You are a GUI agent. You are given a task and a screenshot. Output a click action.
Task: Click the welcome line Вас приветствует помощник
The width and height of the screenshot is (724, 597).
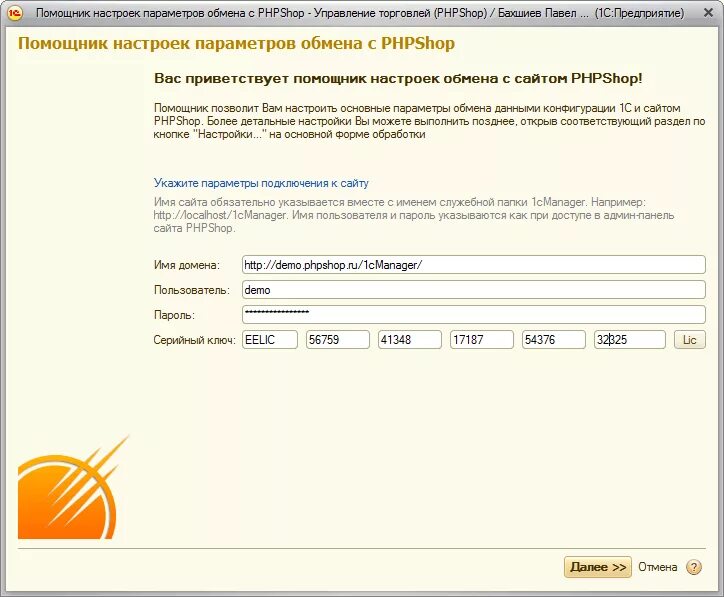pos(398,78)
